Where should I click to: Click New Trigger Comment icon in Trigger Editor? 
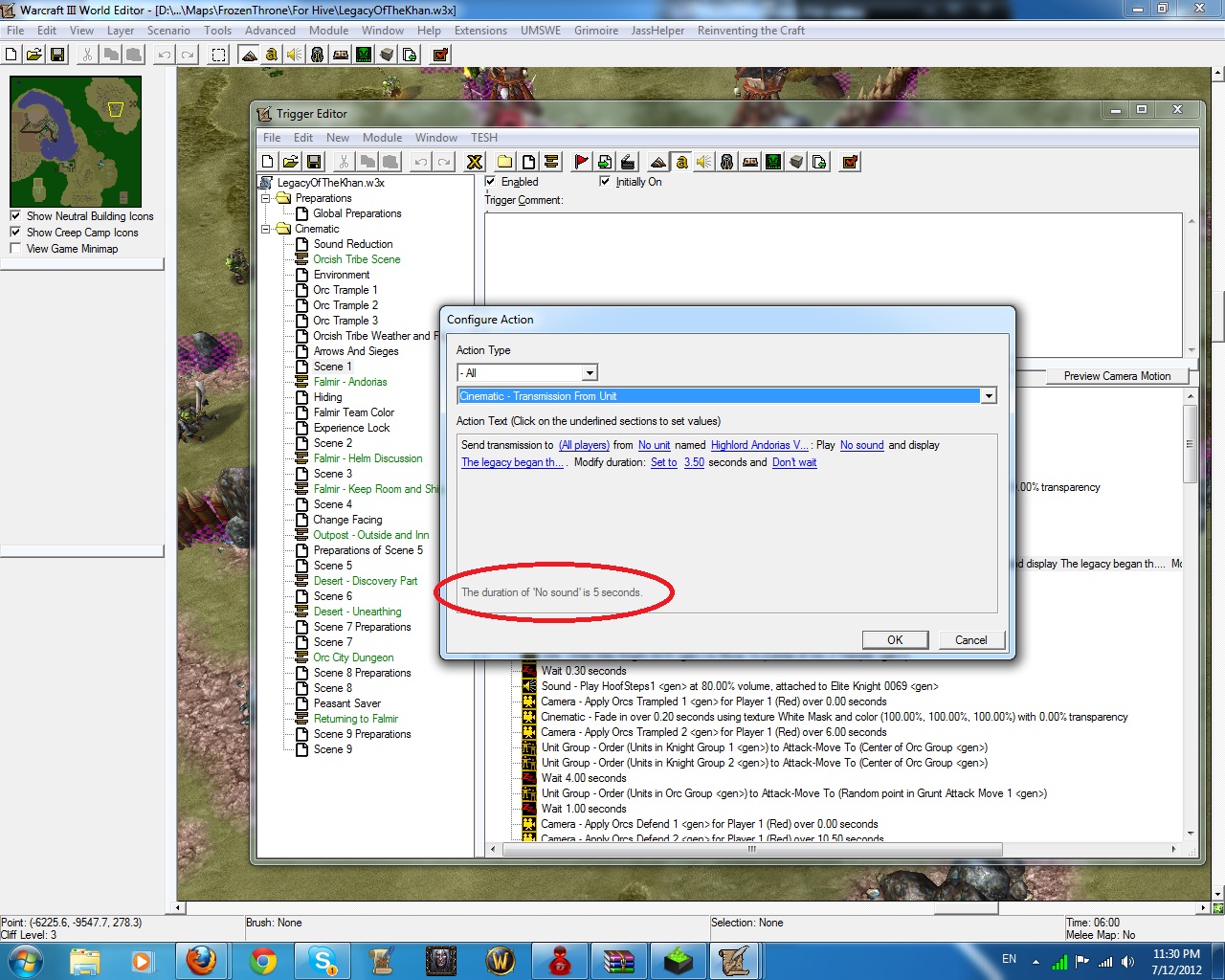550,162
